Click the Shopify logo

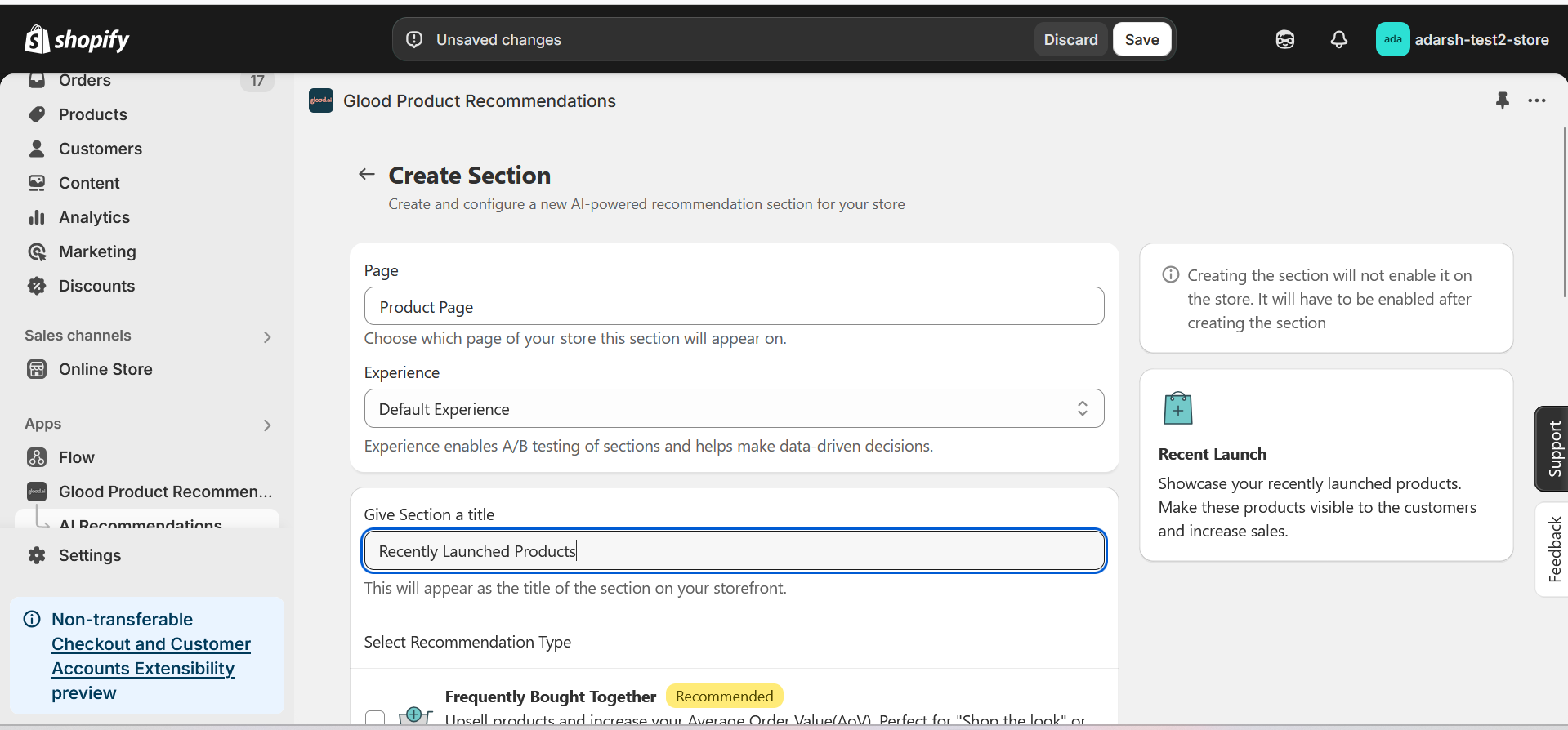pos(77,39)
